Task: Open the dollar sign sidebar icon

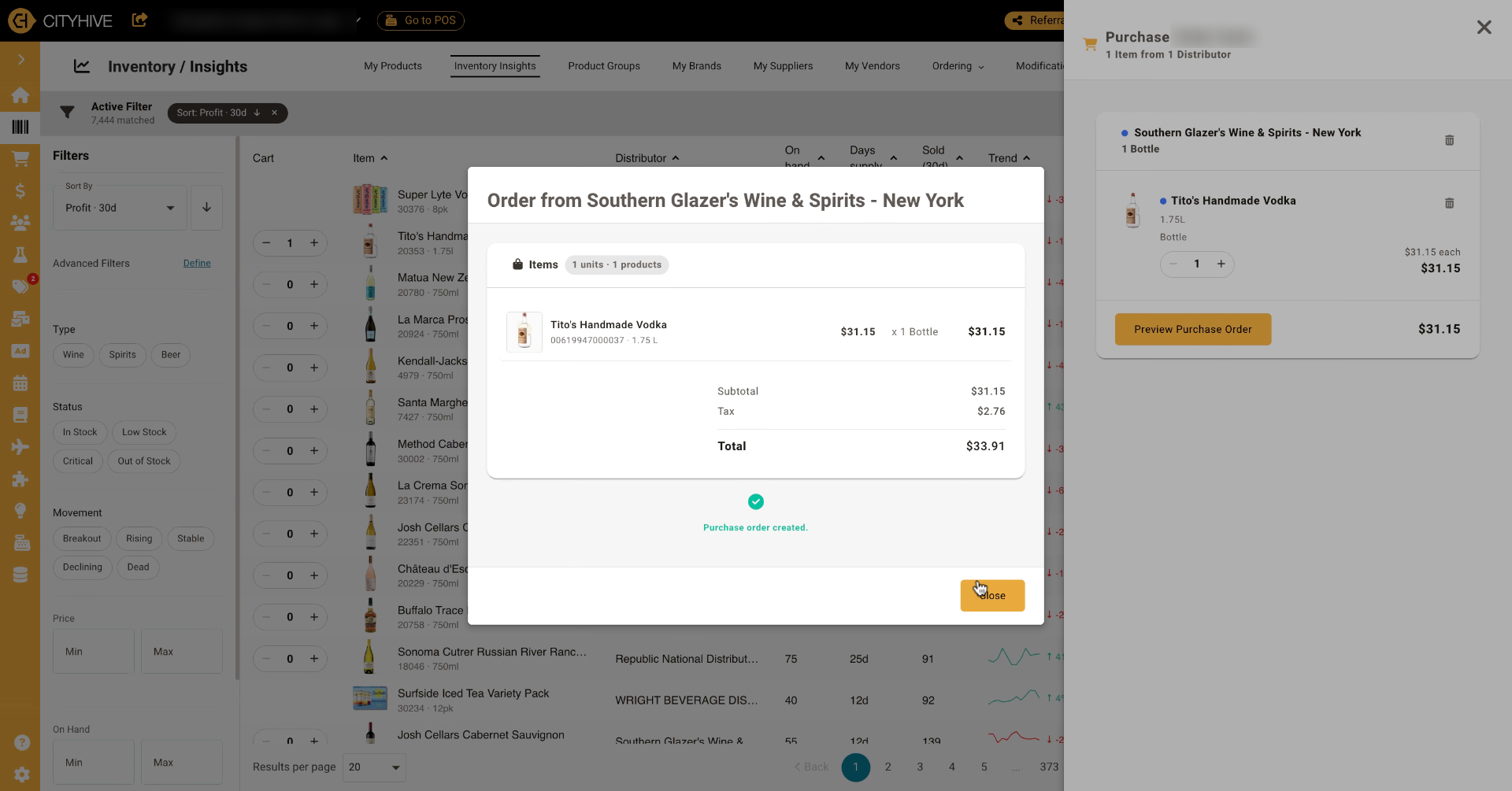Action: click(20, 191)
